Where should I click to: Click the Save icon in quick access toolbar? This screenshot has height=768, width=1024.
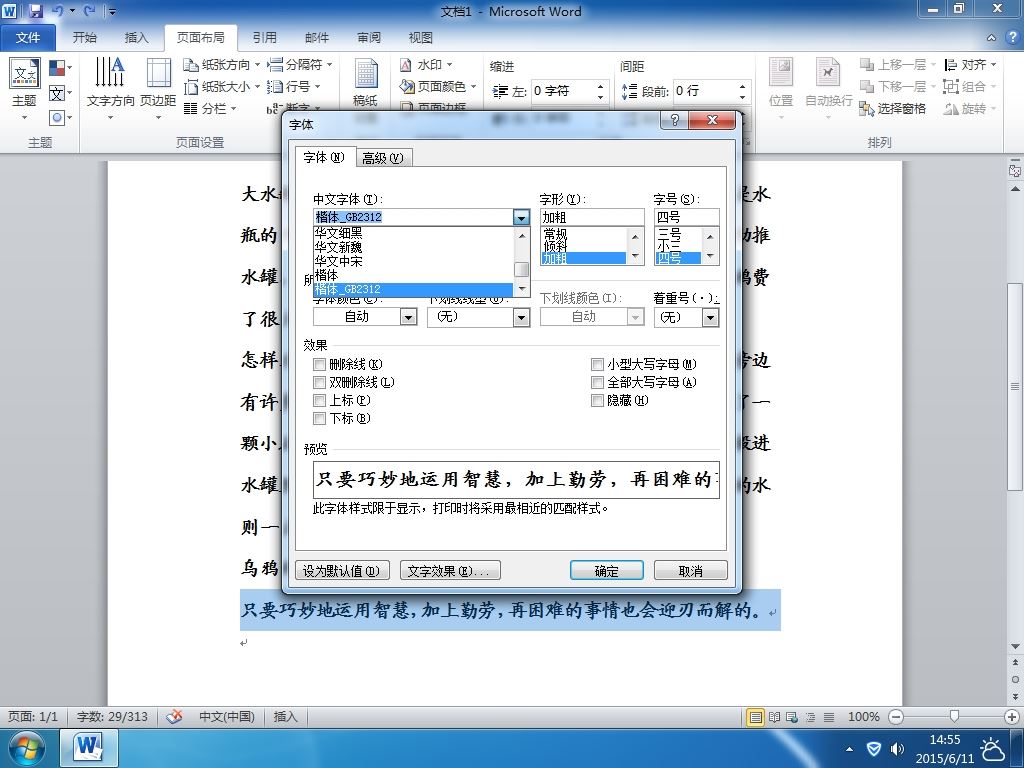(x=35, y=11)
